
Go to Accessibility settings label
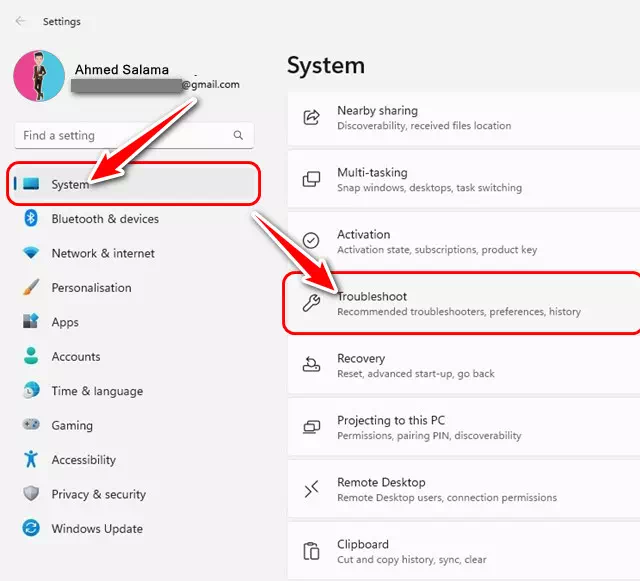[84, 460]
